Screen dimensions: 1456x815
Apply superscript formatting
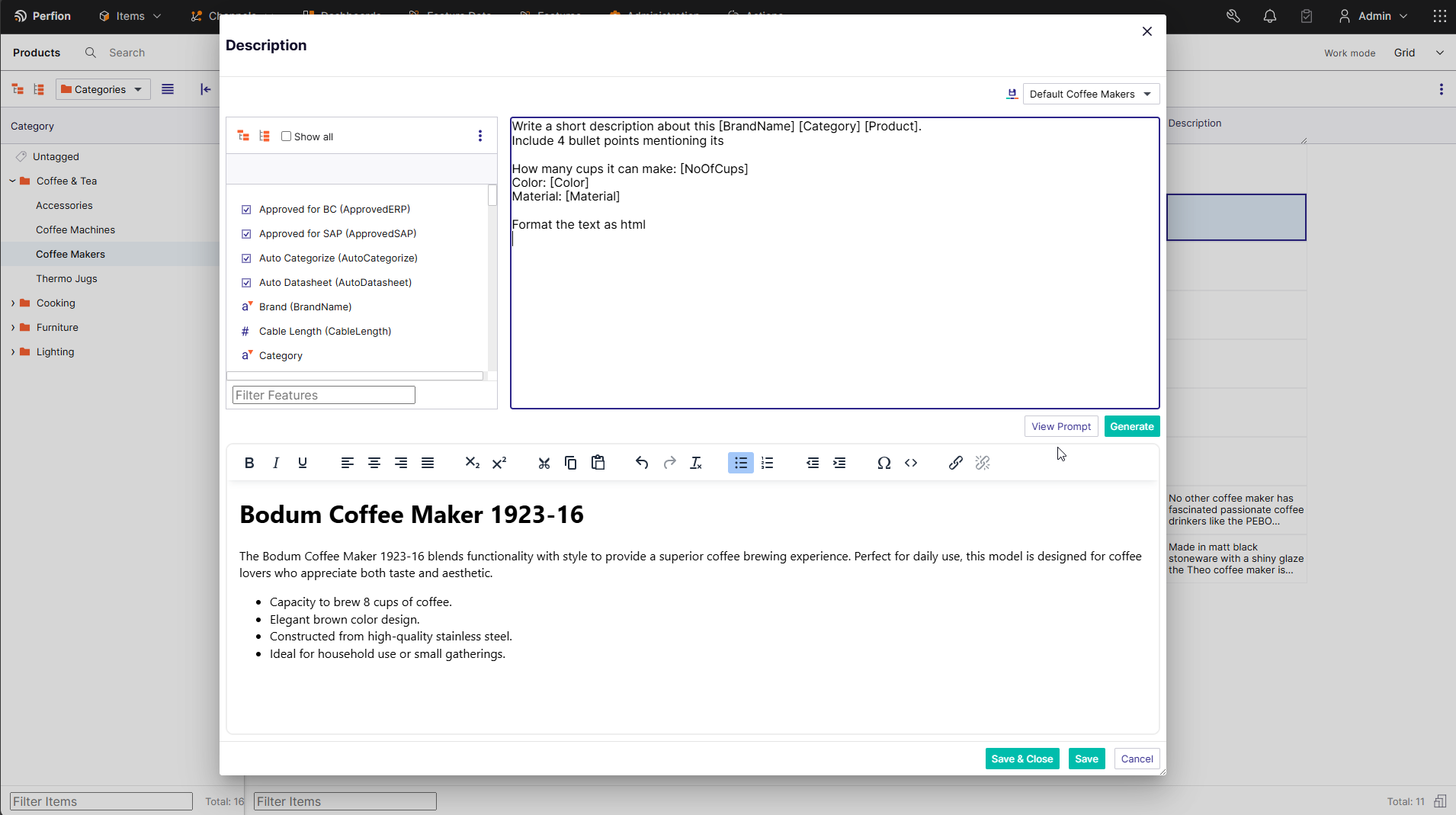tap(499, 463)
